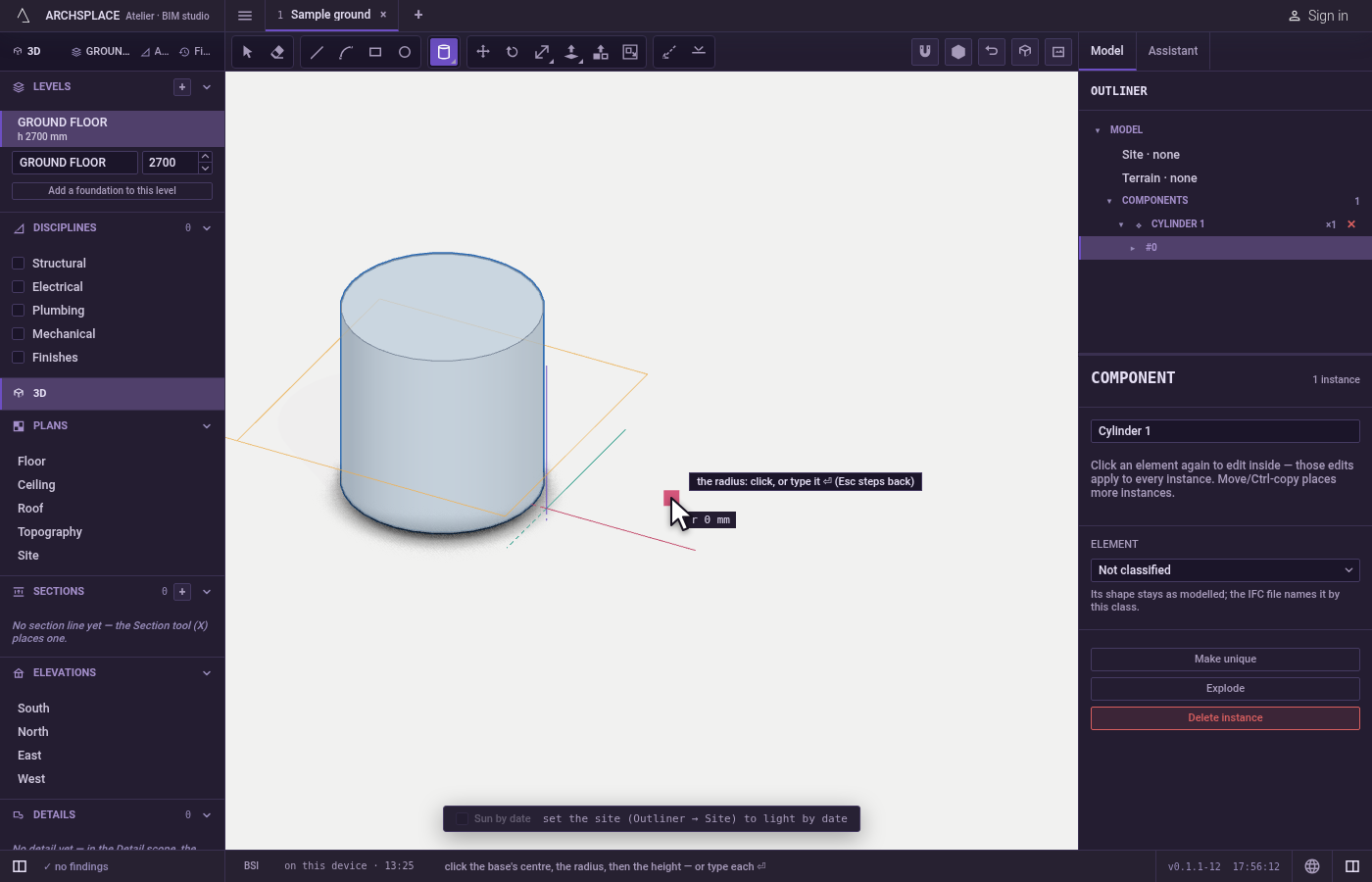The width and height of the screenshot is (1372, 882).
Task: Pick the arc drawing tool
Action: pyautogui.click(x=346, y=52)
